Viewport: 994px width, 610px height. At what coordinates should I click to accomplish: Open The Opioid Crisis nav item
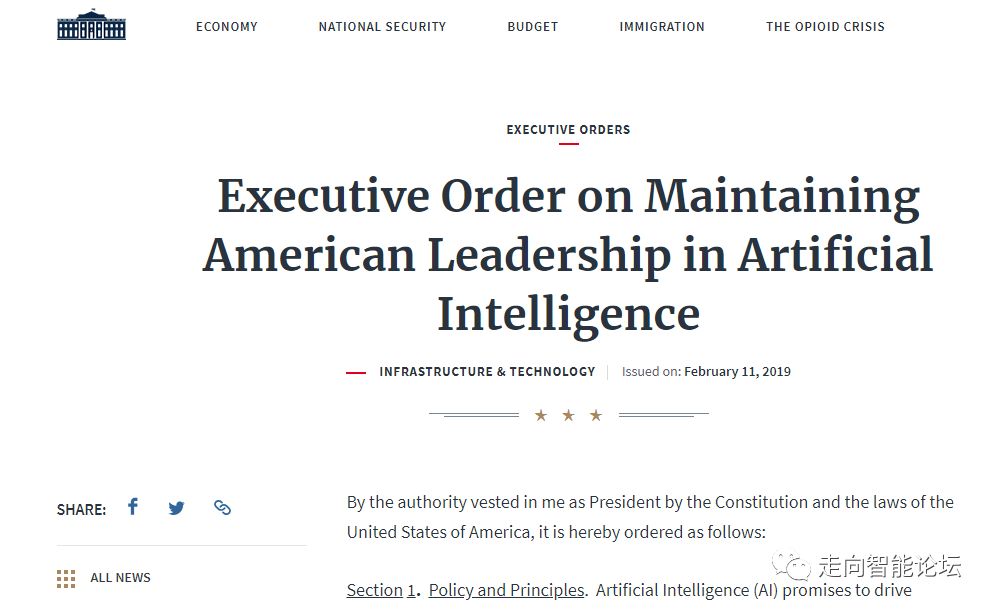click(825, 27)
